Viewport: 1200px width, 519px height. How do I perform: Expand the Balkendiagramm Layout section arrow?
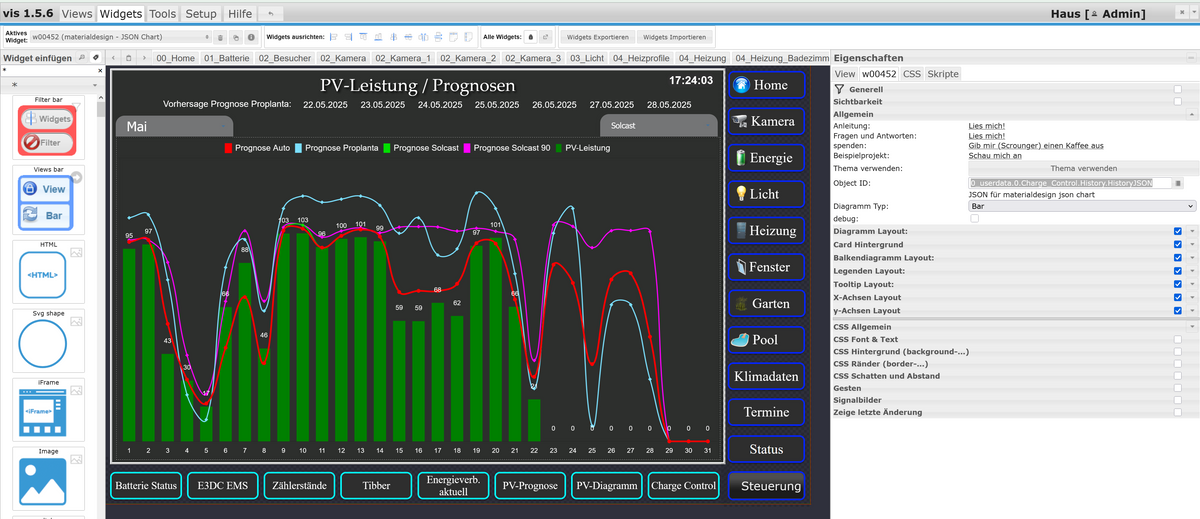1192,258
